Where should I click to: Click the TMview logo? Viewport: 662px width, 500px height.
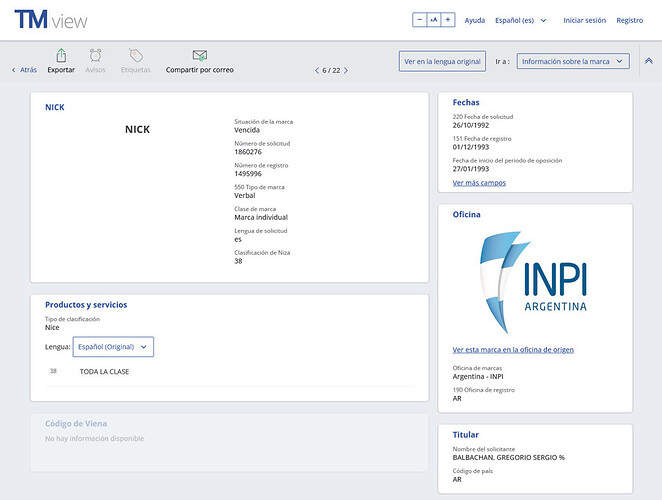coord(50,20)
